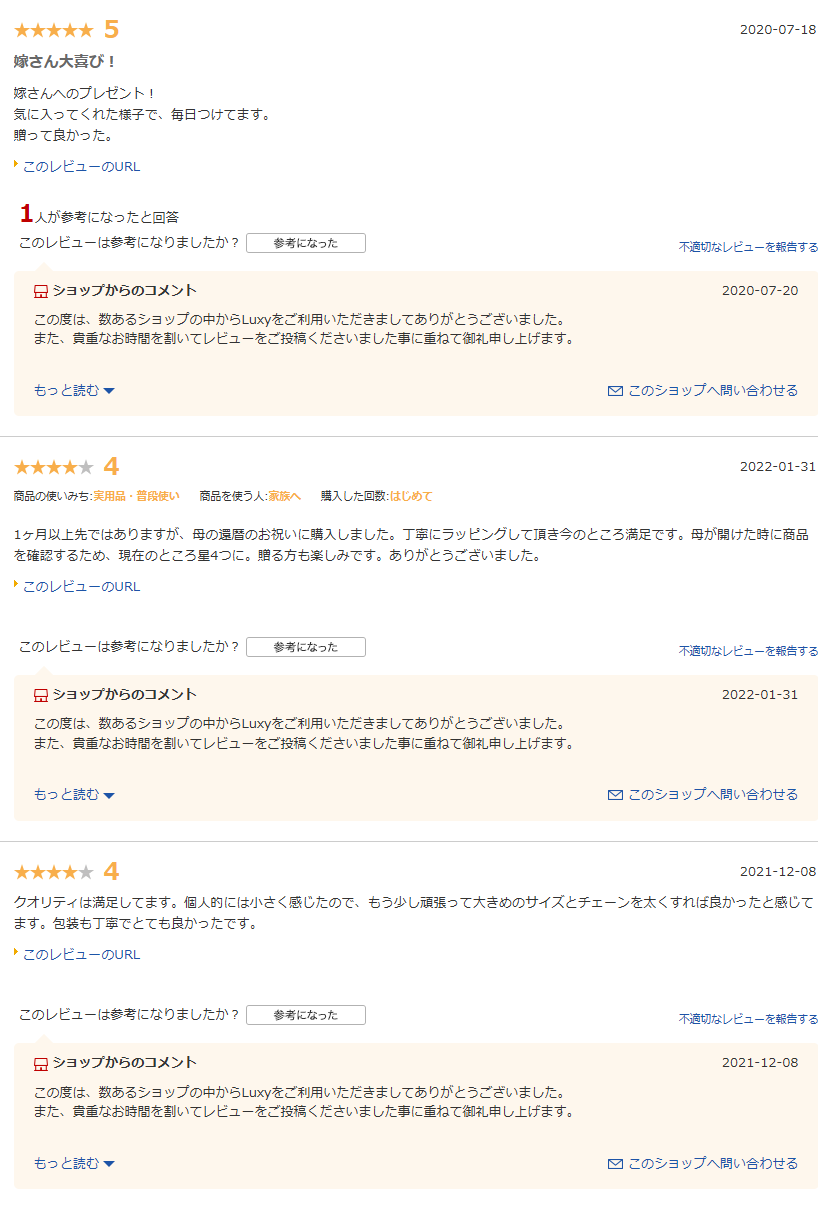
Task: Click the shop icon beside the 2021-12-08 ショップからのコメント
Action: pyautogui.click(x=41, y=1063)
